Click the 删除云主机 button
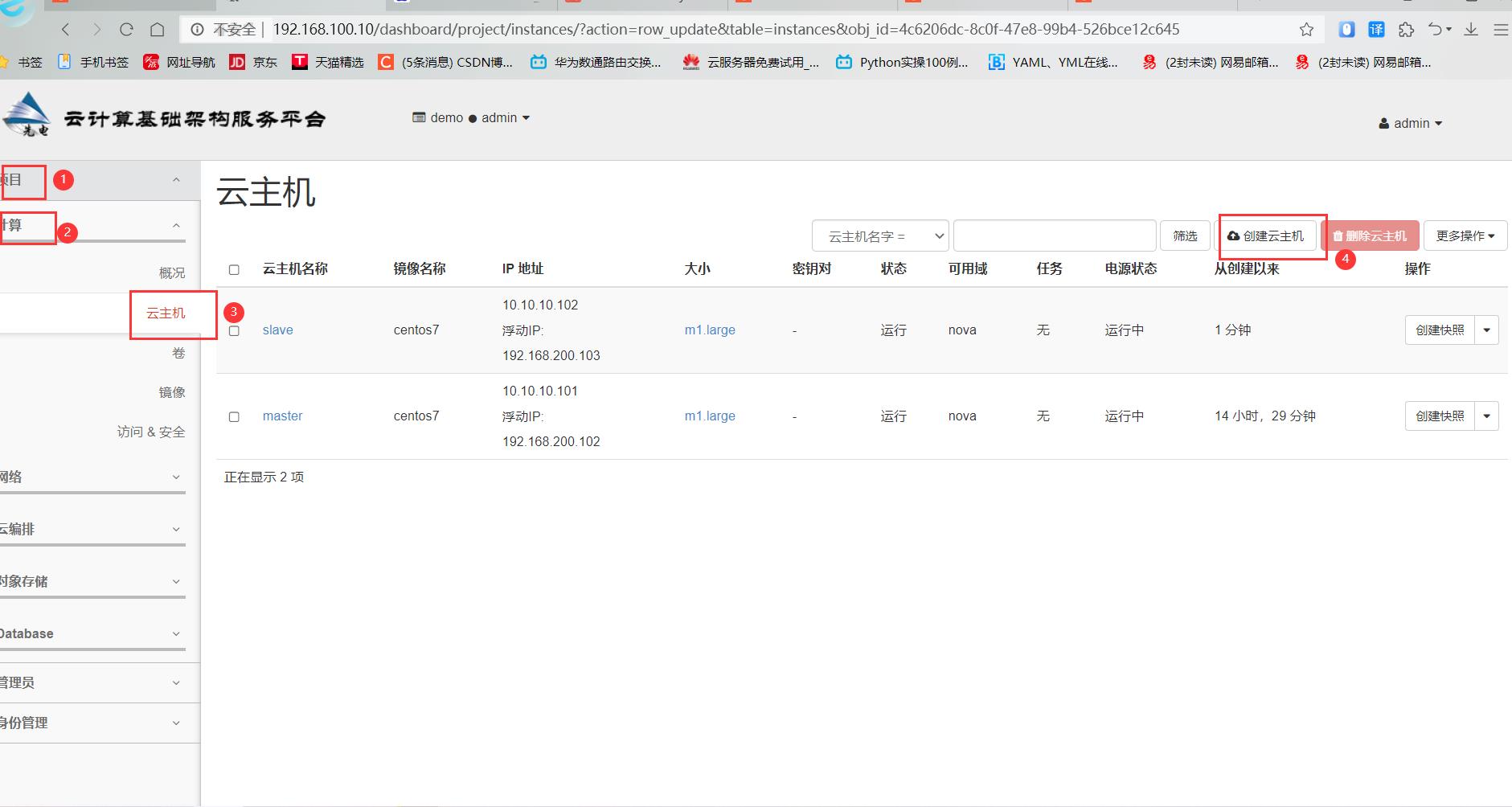This screenshot has width=1512, height=807. (x=1370, y=236)
